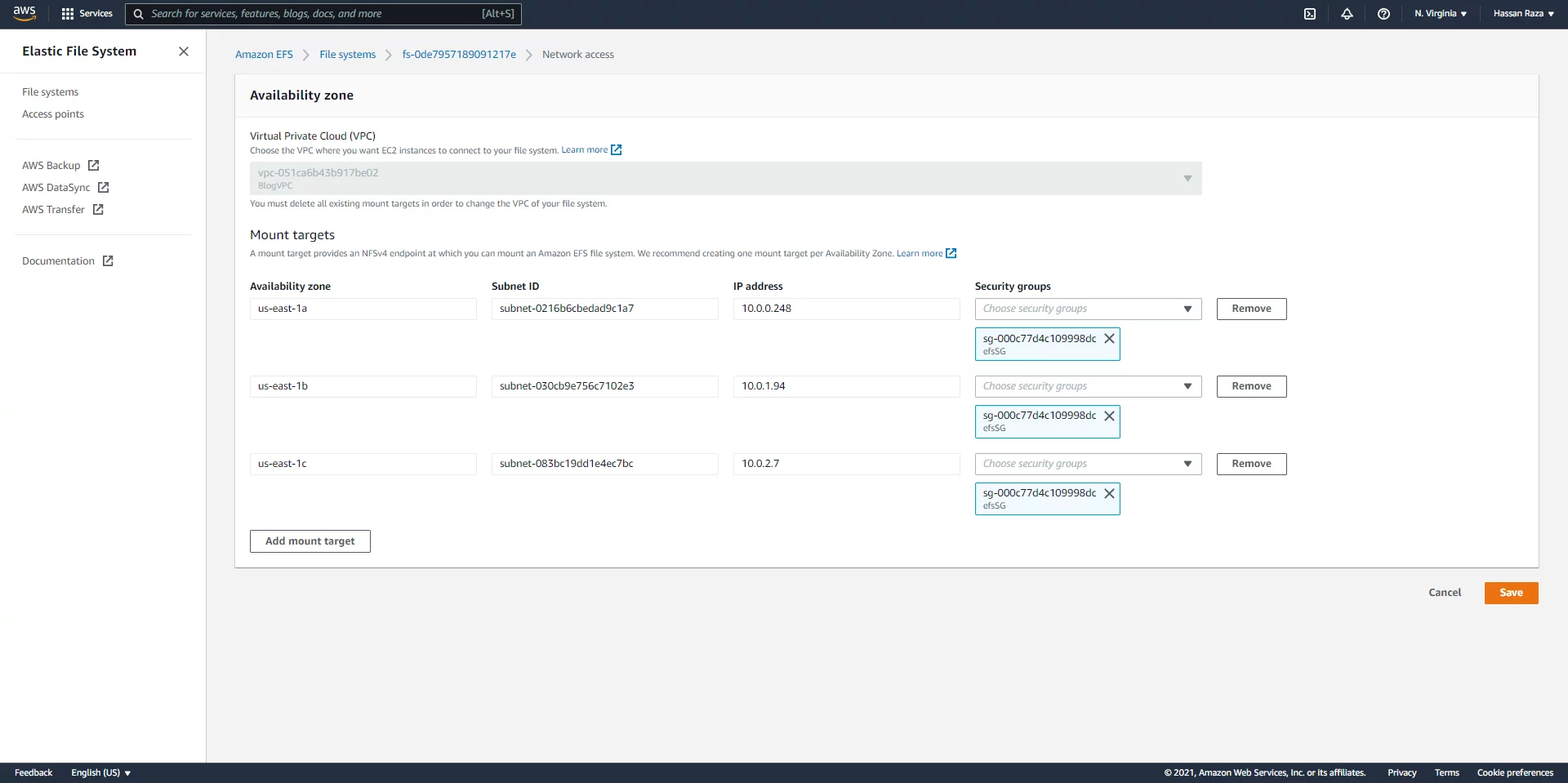Click the external link icon beside Mount targets Learn more
1568x783 pixels.
951,254
